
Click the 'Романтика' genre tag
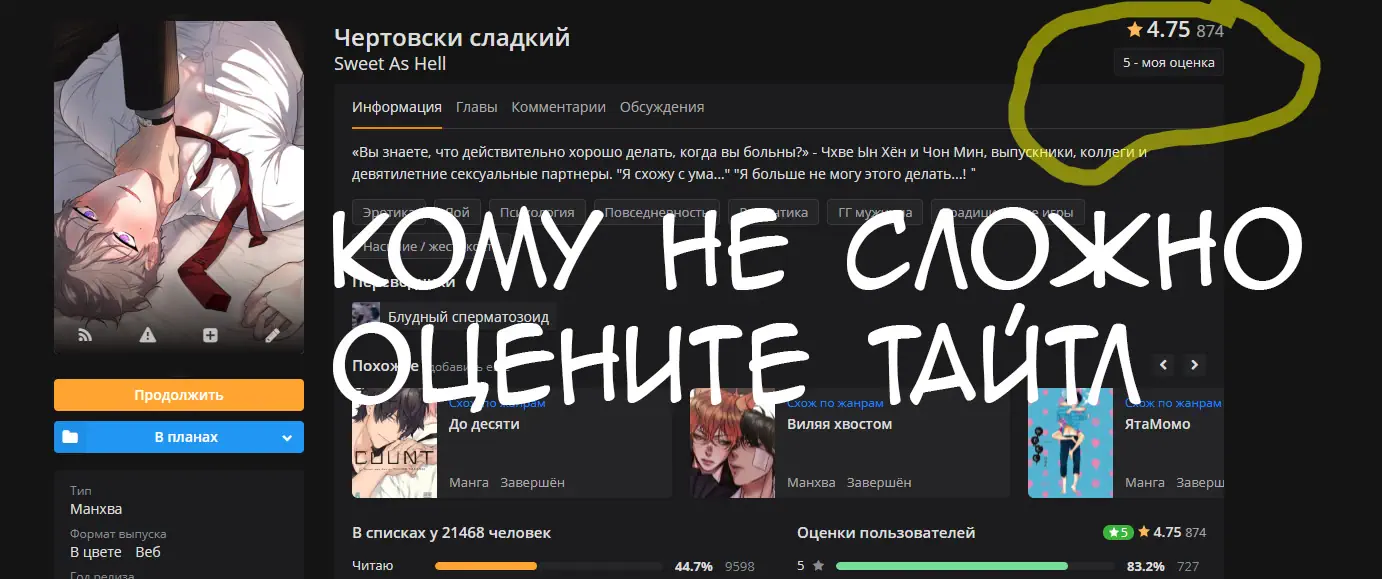(x=774, y=212)
